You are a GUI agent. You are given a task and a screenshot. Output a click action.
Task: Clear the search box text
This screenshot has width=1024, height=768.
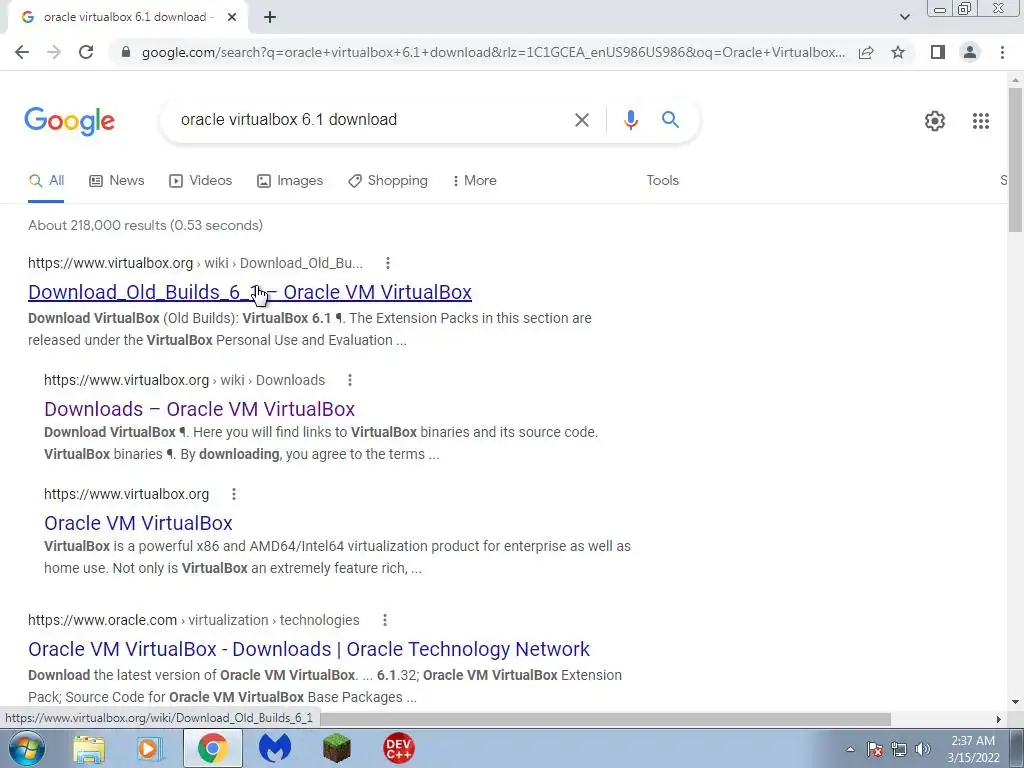(581, 120)
